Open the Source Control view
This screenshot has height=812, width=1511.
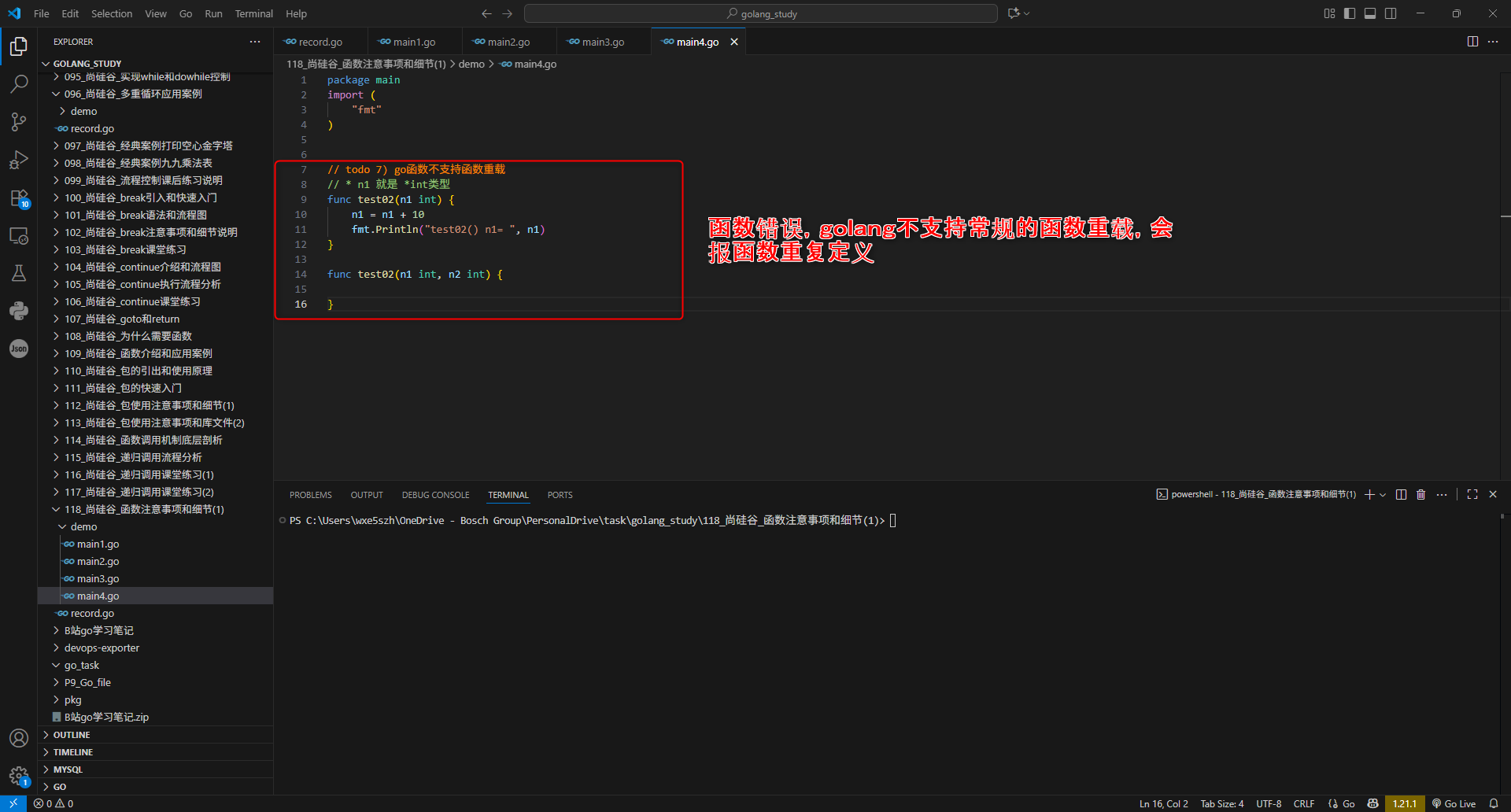point(19,121)
